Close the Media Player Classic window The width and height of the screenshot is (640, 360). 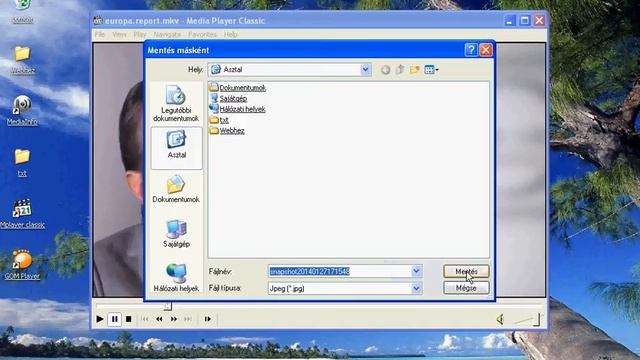pyautogui.click(x=539, y=20)
